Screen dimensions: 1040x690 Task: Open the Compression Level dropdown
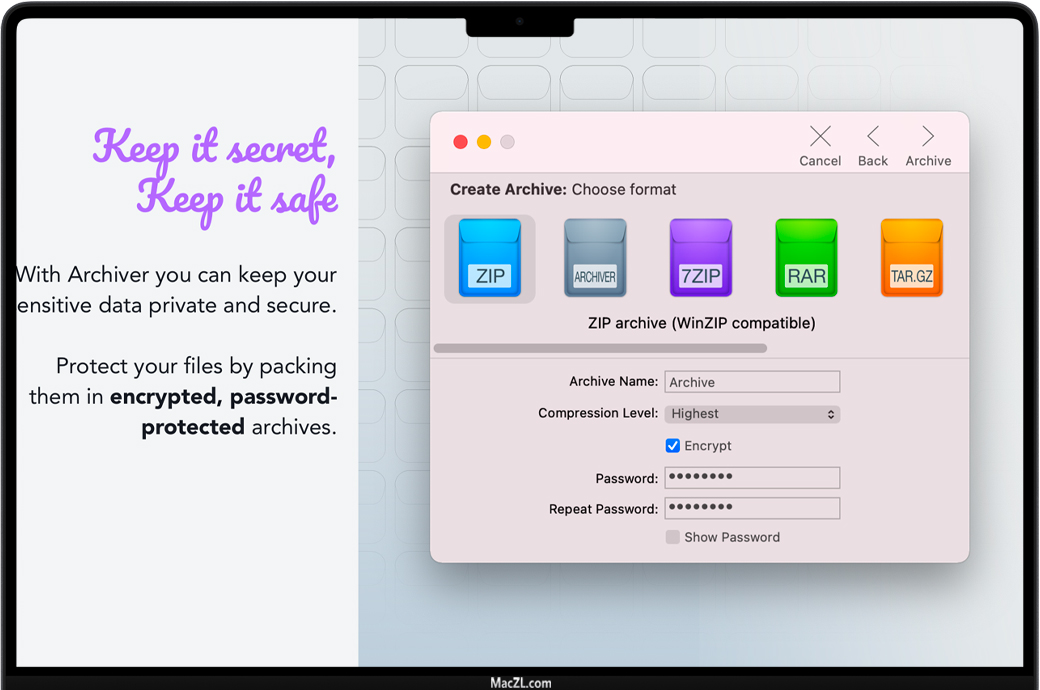752,414
